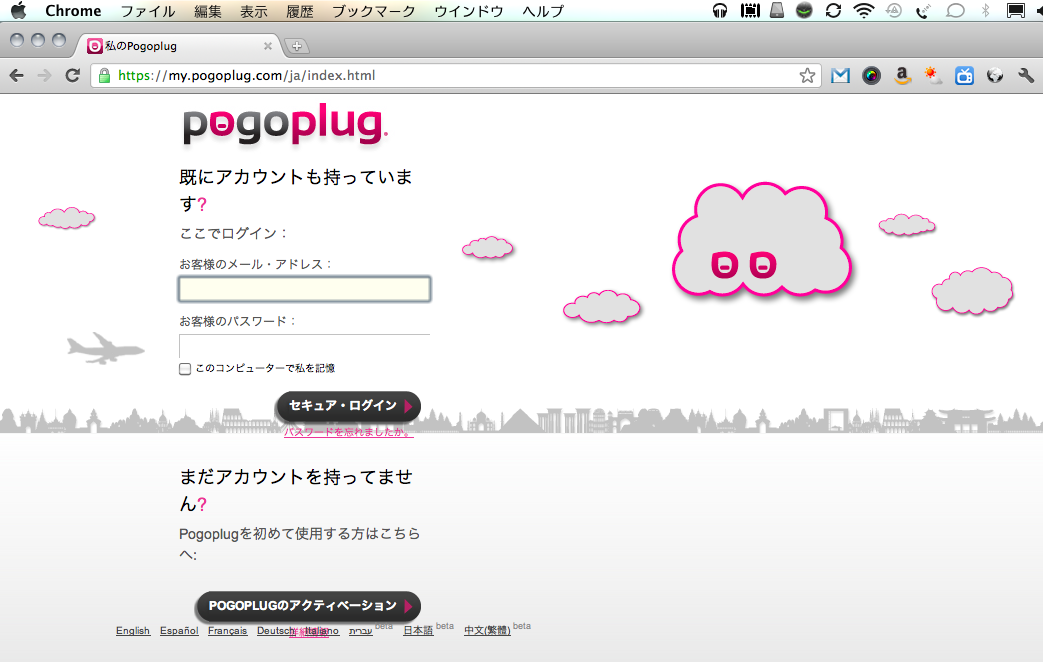Switch language to Español
The image size is (1043, 662).
[x=179, y=631]
